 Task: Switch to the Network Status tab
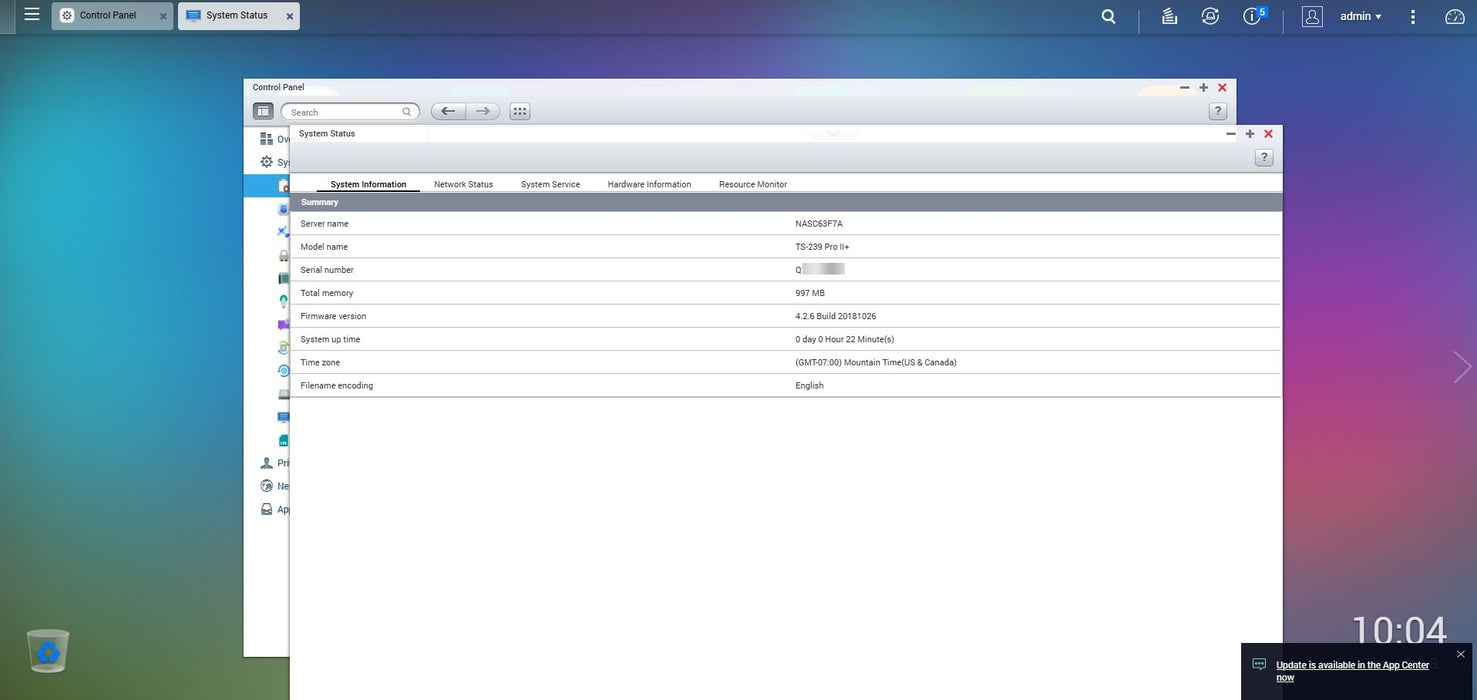[x=463, y=184]
